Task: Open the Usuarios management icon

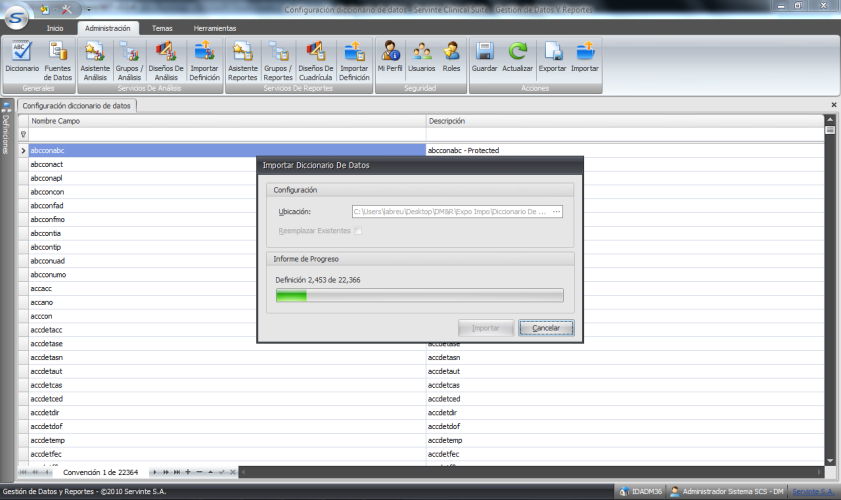Action: coord(422,58)
